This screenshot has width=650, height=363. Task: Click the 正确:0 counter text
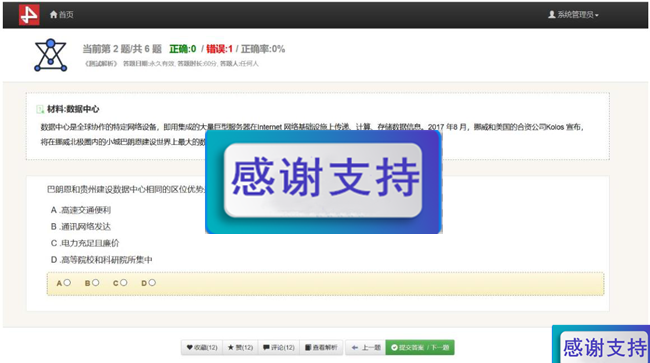click(x=183, y=49)
